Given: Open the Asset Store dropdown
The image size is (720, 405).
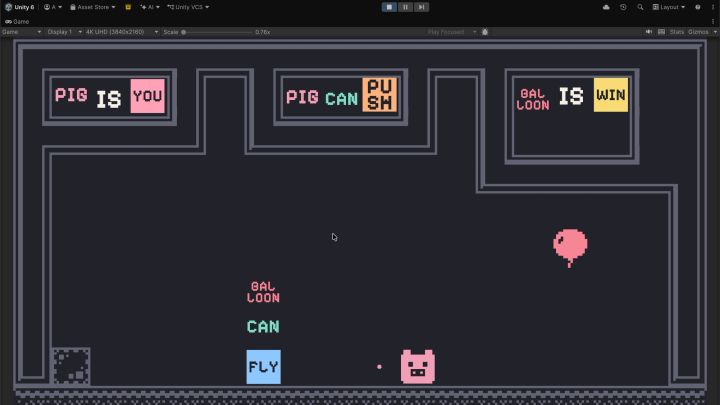Looking at the screenshot, I should coord(93,7).
